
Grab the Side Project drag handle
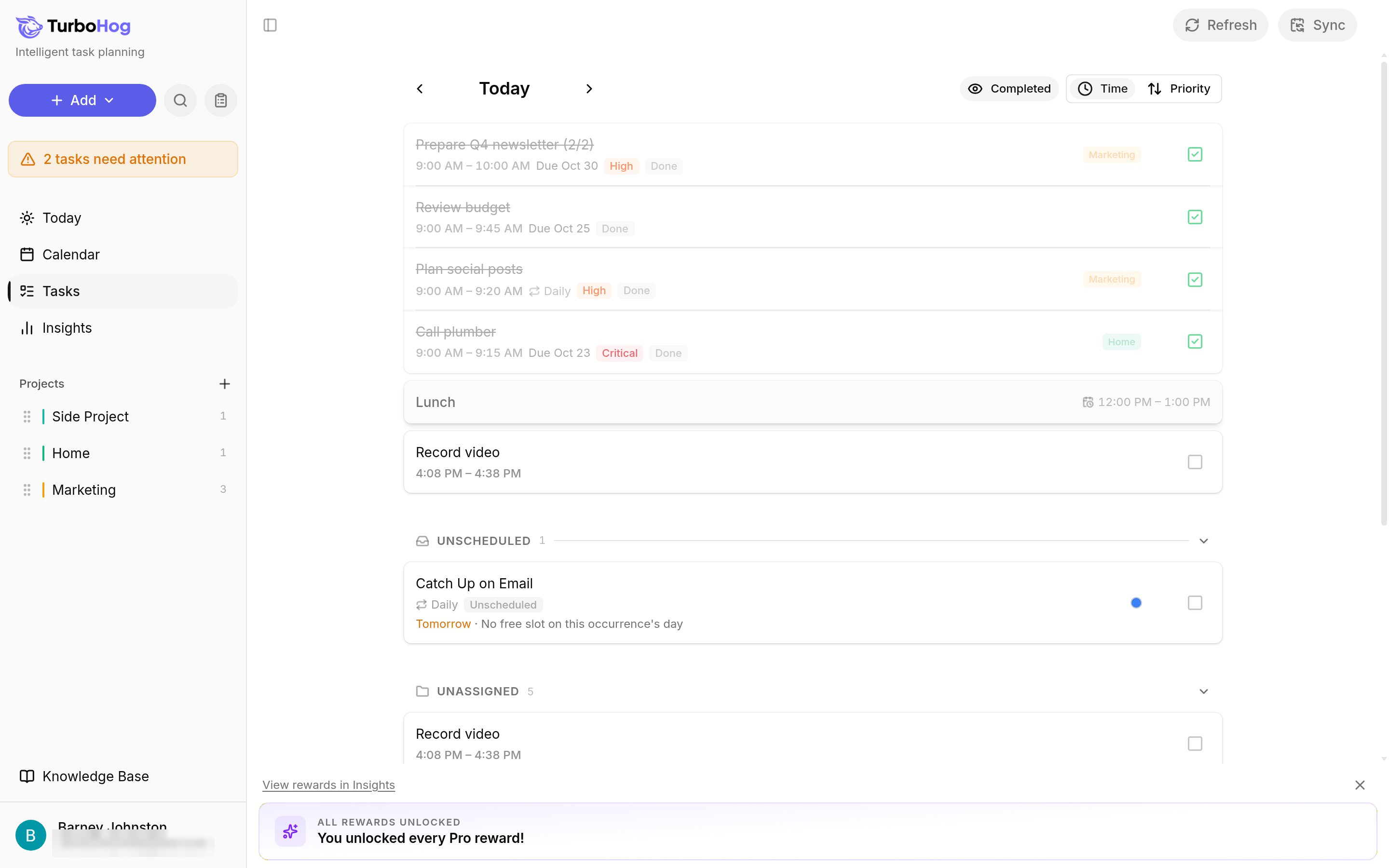tap(27, 416)
